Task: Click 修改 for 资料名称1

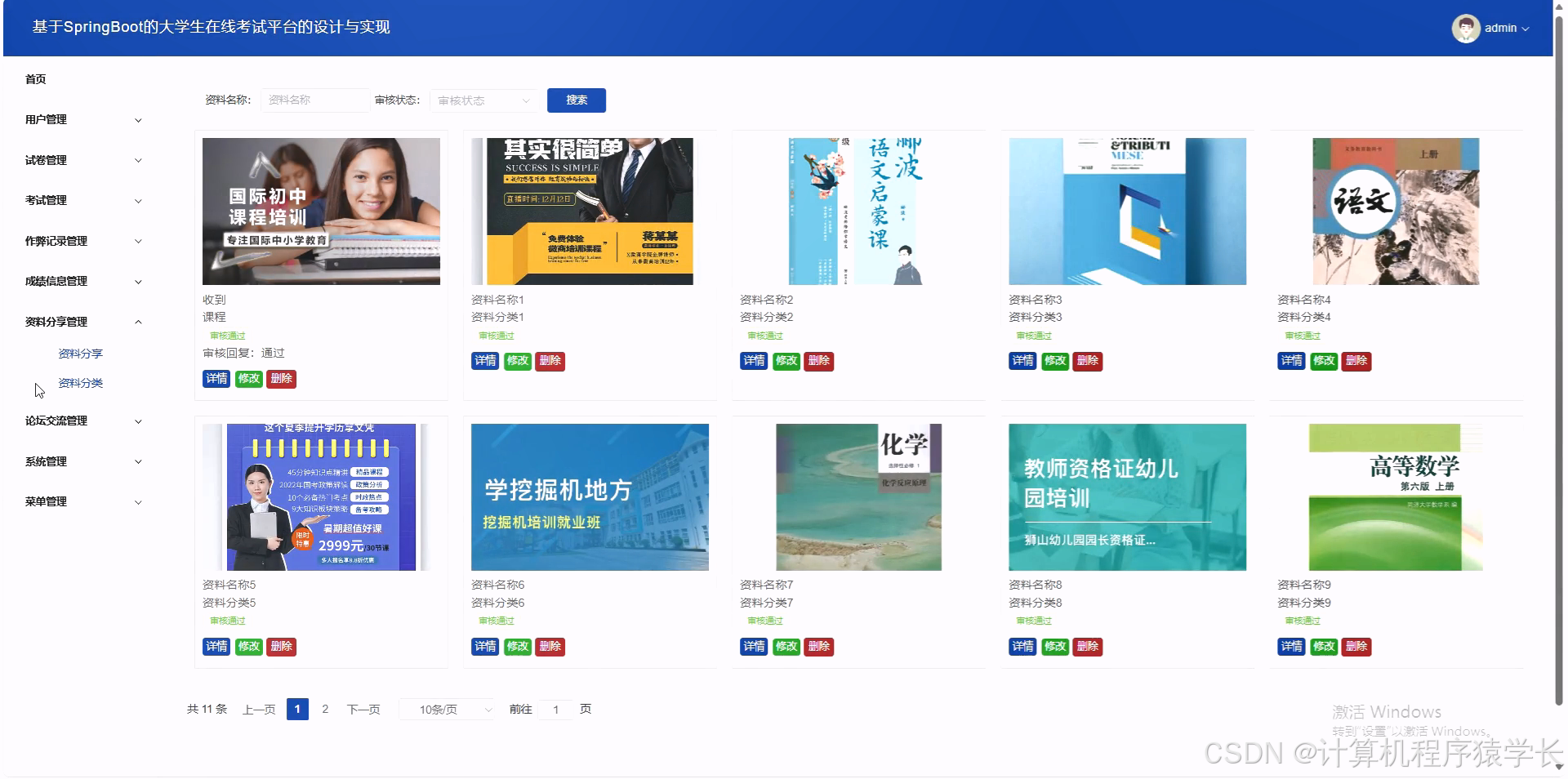Action: pyautogui.click(x=518, y=361)
